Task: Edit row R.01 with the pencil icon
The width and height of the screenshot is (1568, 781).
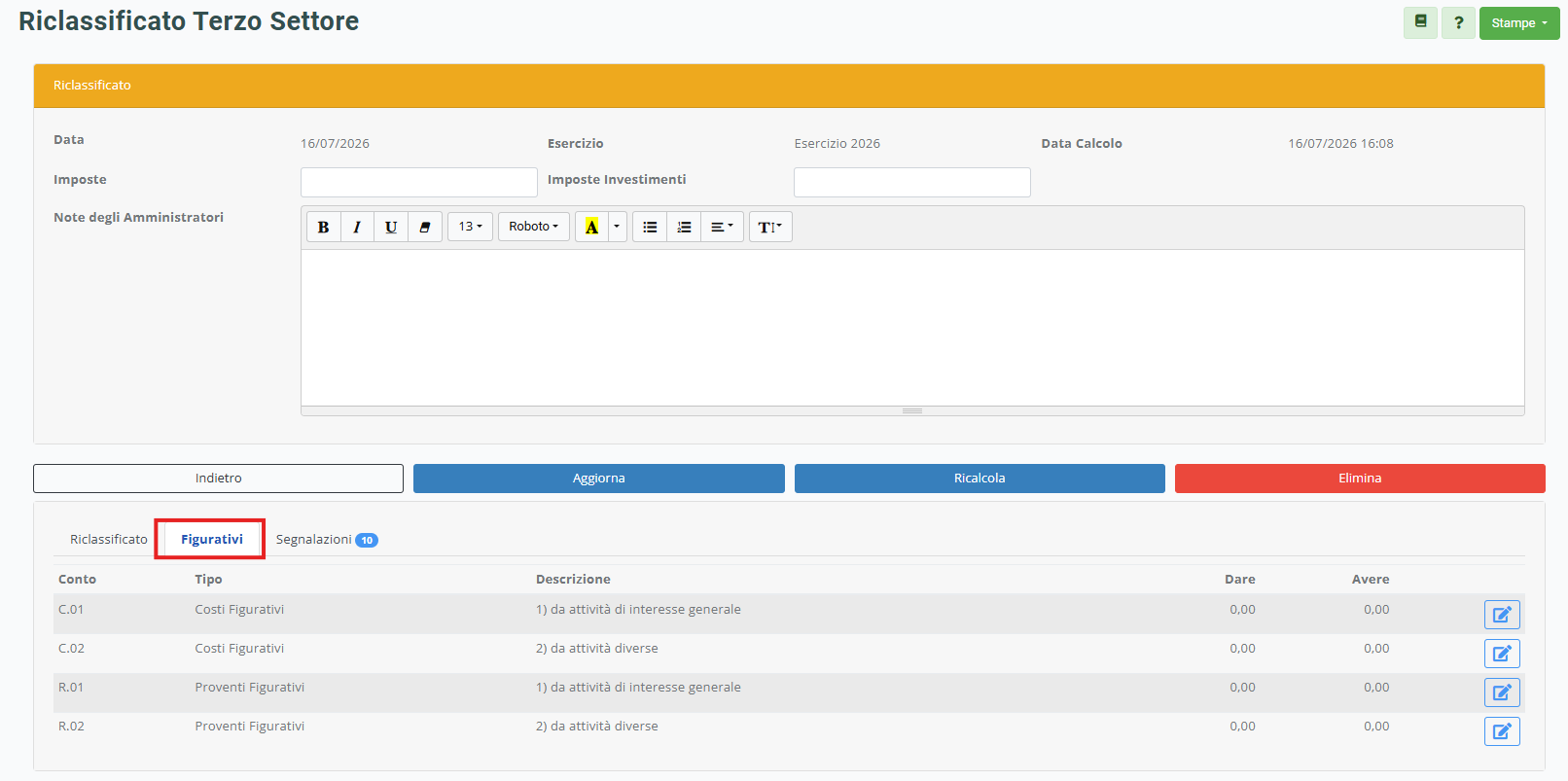Action: coord(1502,692)
